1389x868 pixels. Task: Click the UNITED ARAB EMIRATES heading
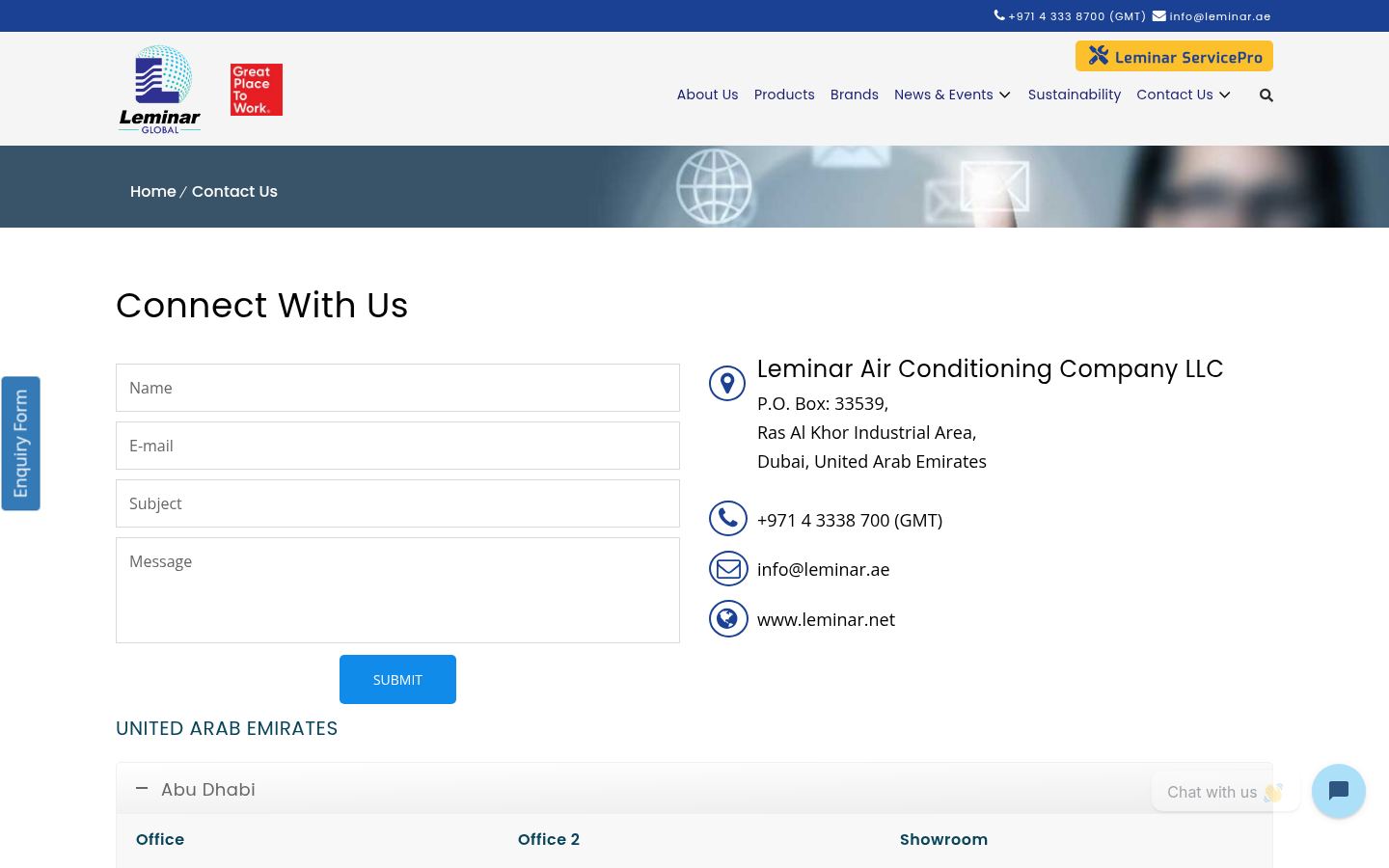[x=227, y=728]
